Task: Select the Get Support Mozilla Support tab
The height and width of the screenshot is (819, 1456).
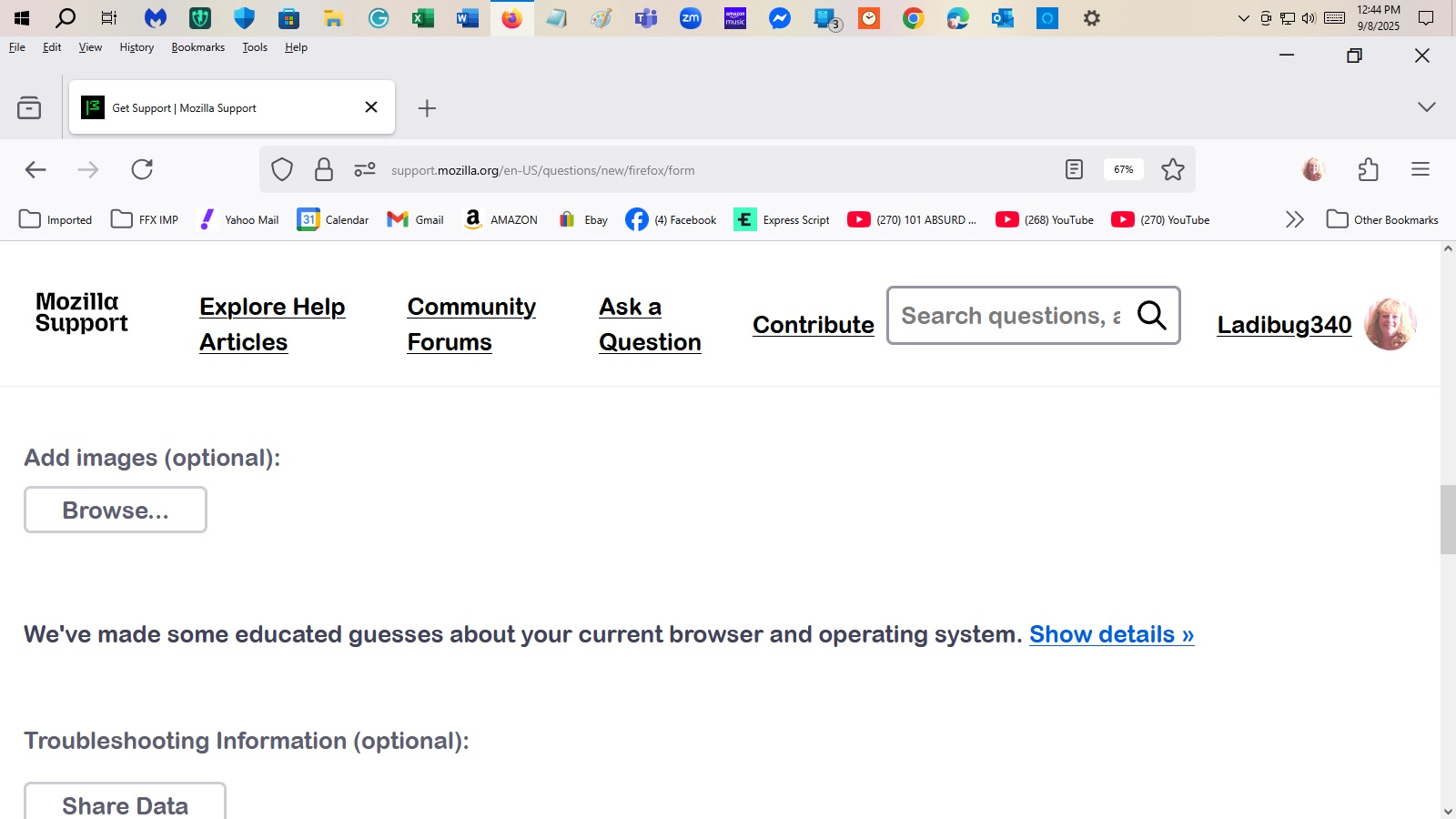Action: (x=232, y=107)
